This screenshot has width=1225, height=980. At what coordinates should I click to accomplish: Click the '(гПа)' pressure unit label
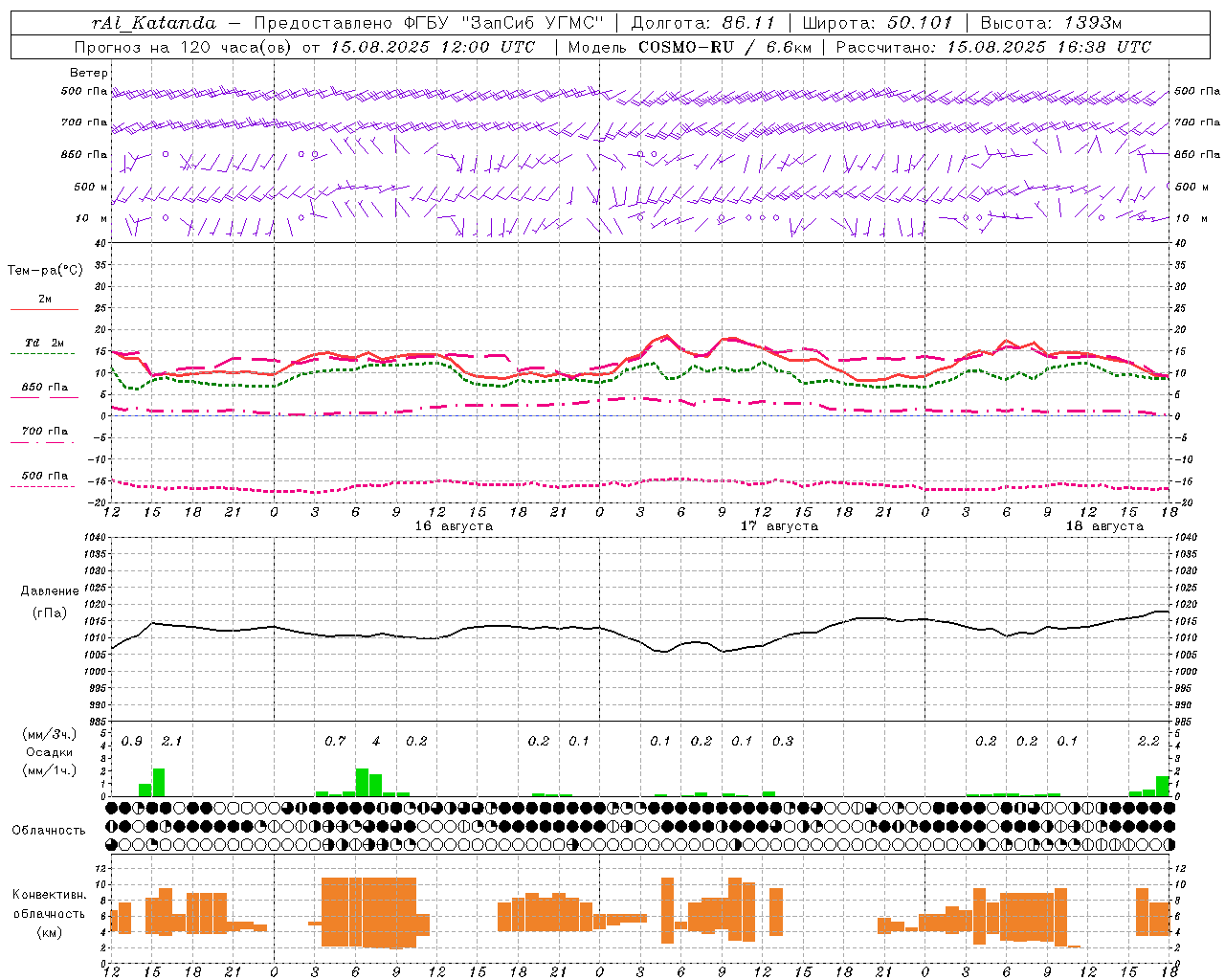[x=50, y=613]
